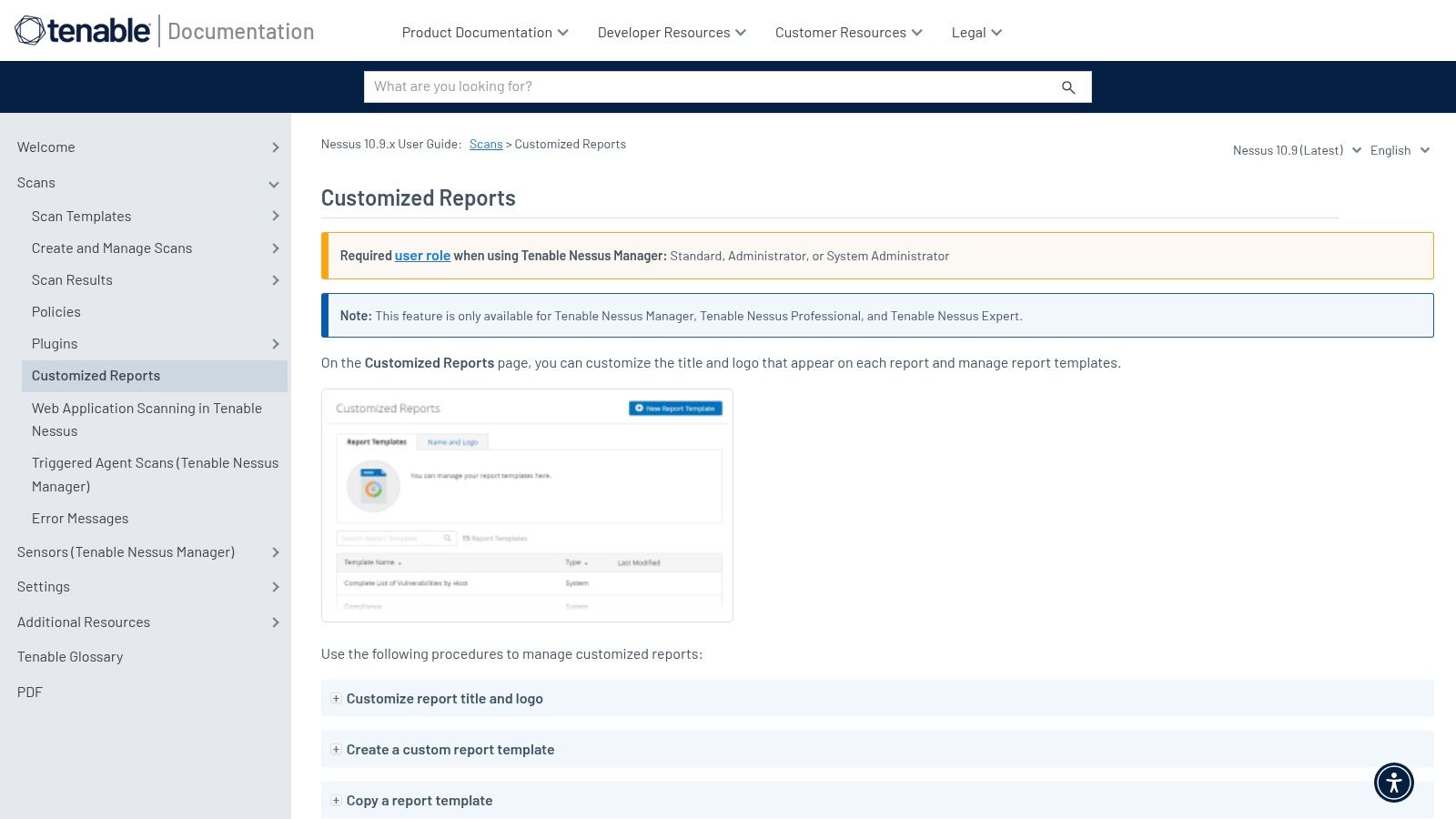Follow the Scans breadcrumb link
Screen dimensions: 1456x819
click(486, 144)
